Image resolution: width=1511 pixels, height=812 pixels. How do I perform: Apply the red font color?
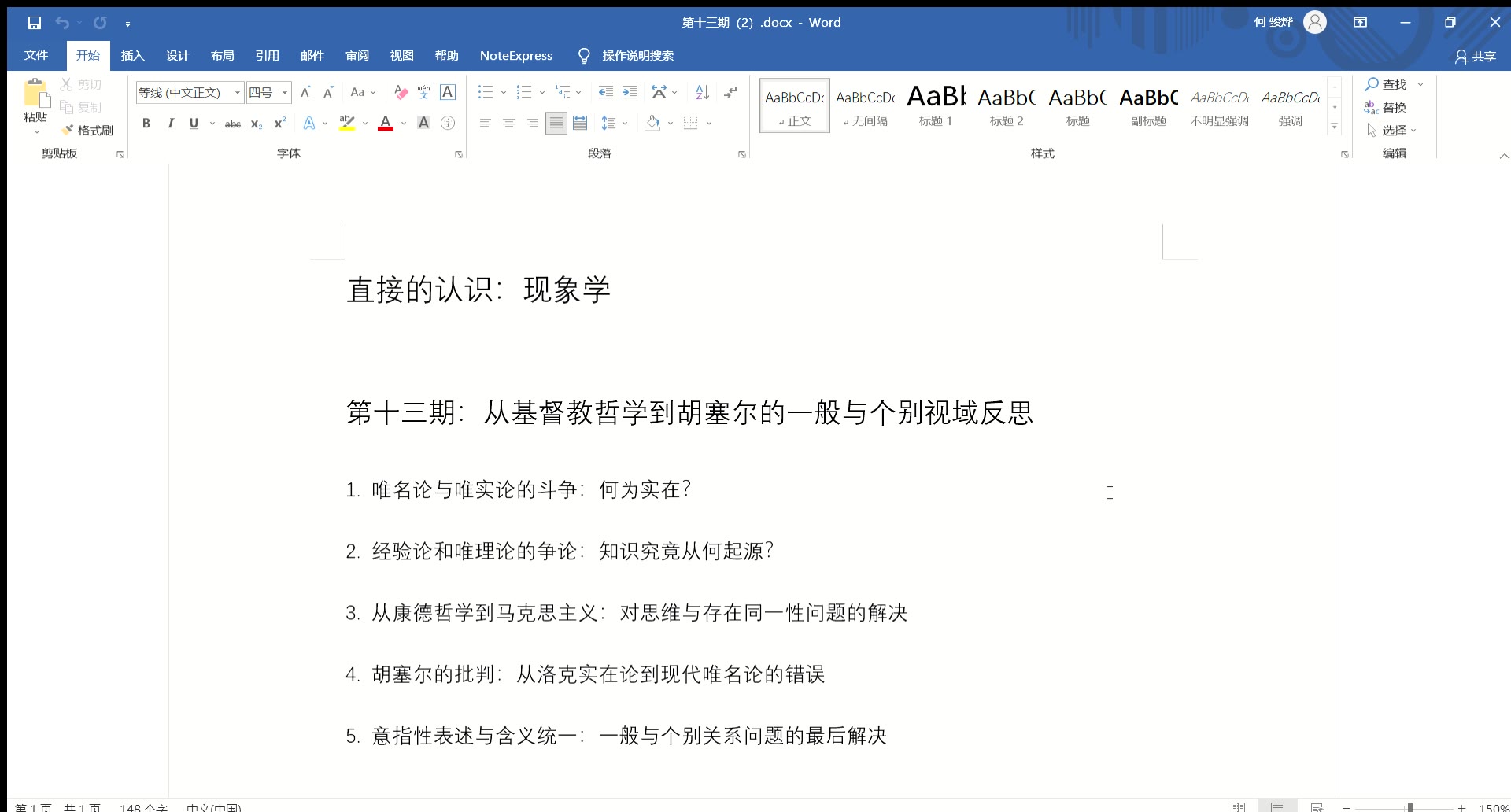pyautogui.click(x=386, y=124)
